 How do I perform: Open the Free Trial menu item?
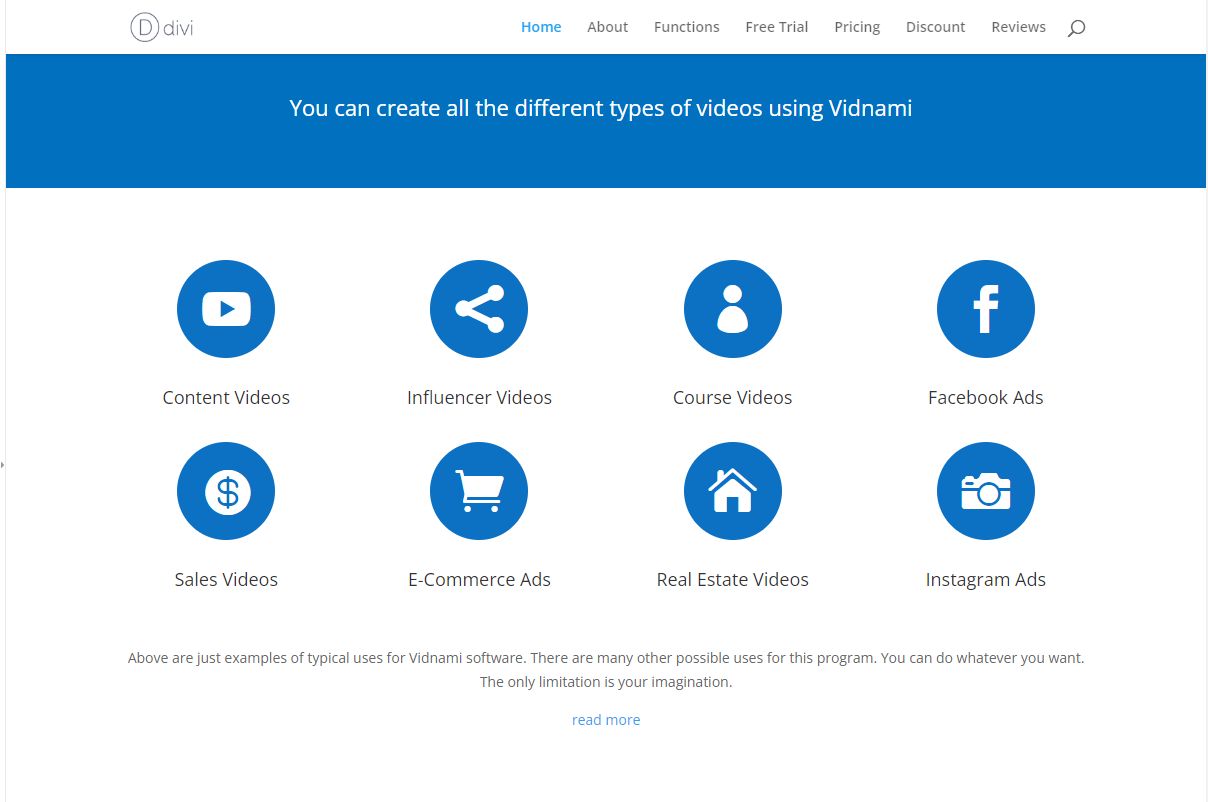777,27
